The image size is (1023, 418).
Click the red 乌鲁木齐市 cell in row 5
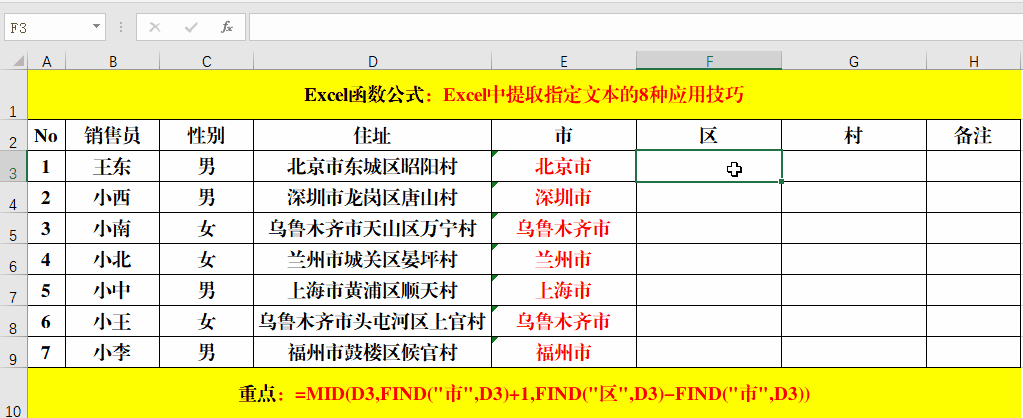[x=563, y=228]
